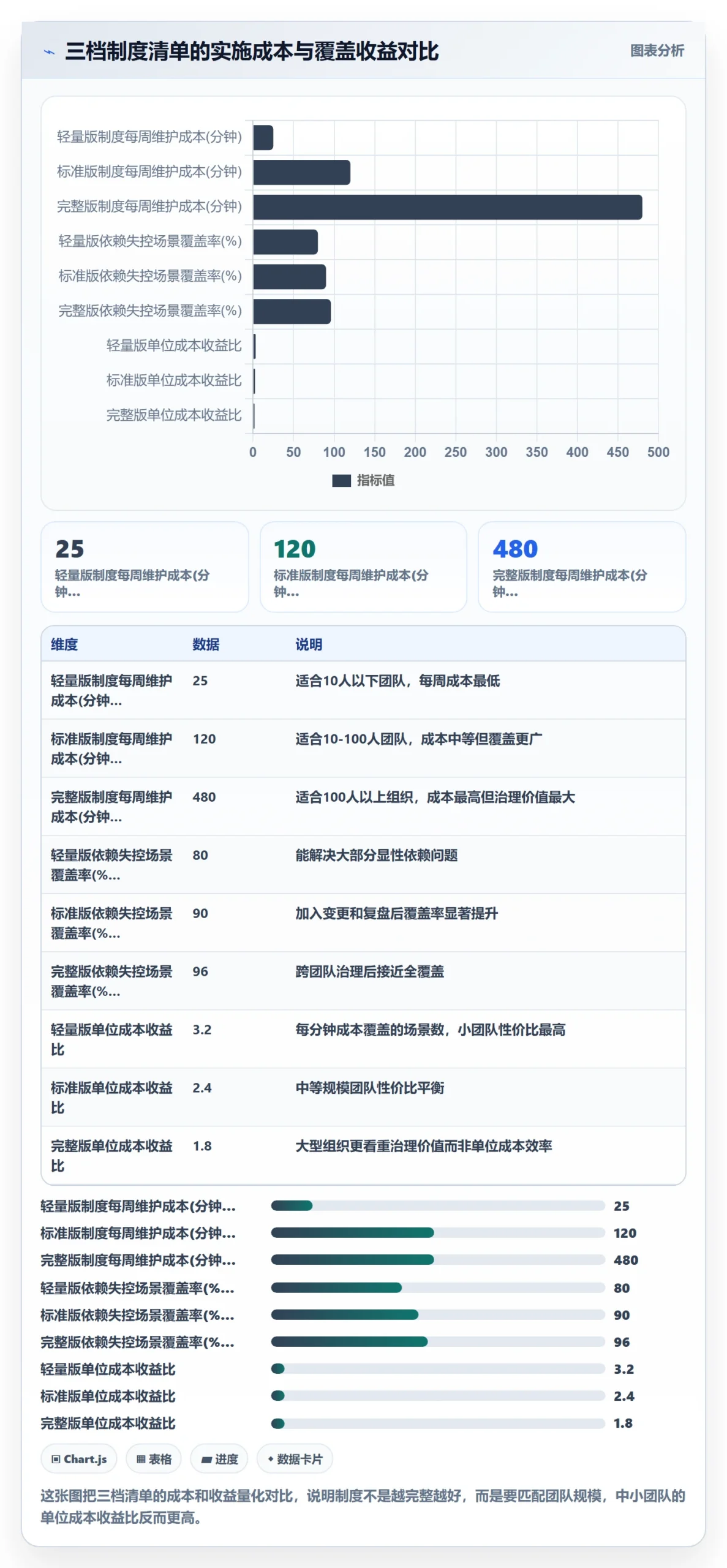
Task: Click the 表格 tag
Action: click(x=154, y=1459)
